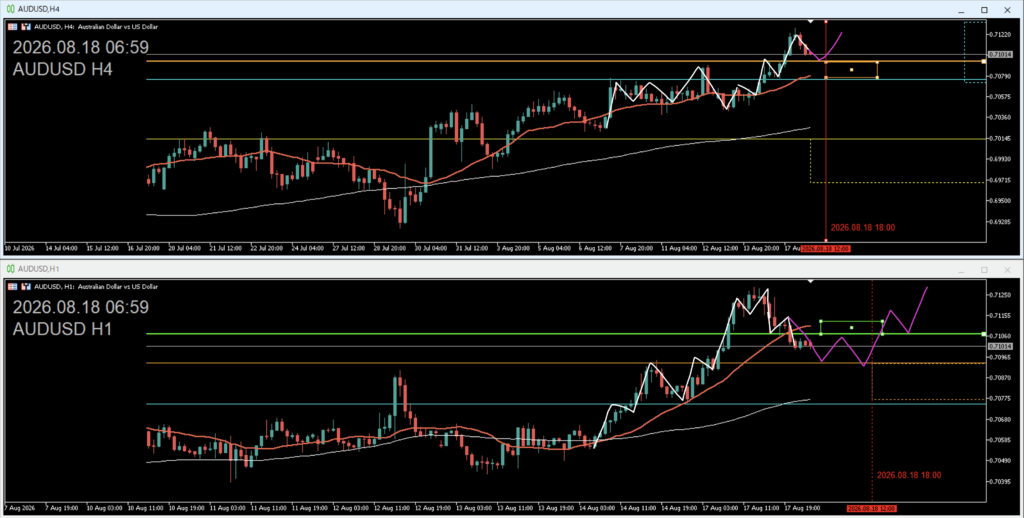Click the AUDUSD,H4 window title icon
The image size is (1024, 518).
pos(10,9)
